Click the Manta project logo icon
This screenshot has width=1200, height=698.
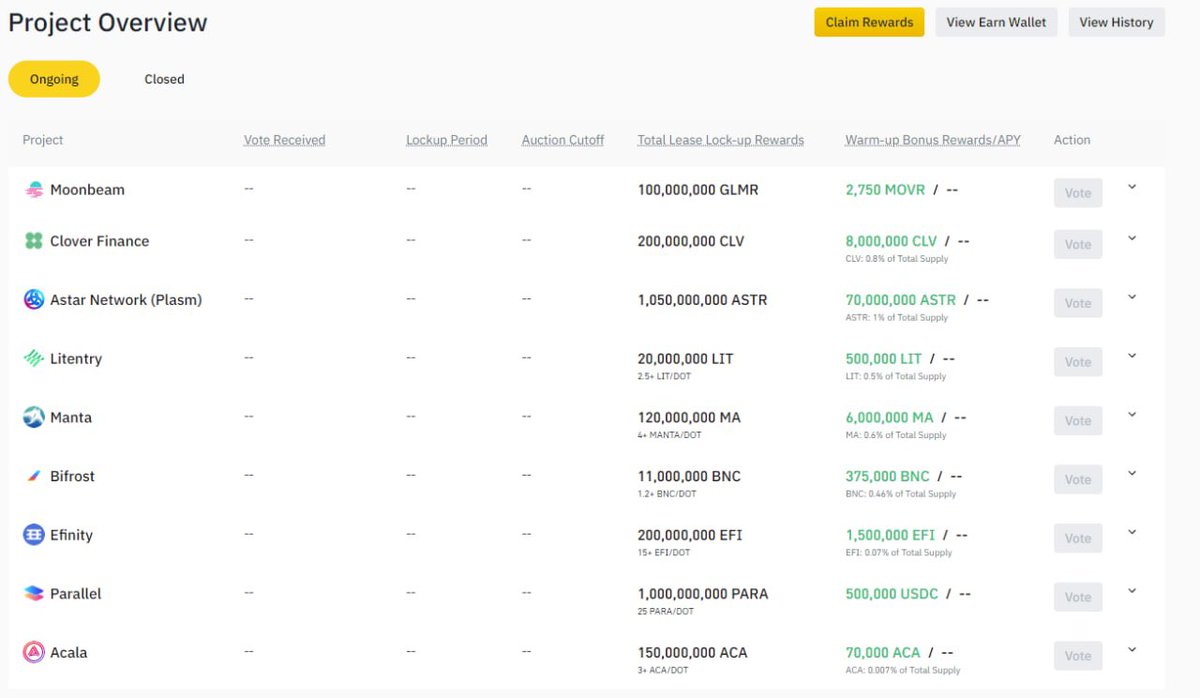pos(34,417)
